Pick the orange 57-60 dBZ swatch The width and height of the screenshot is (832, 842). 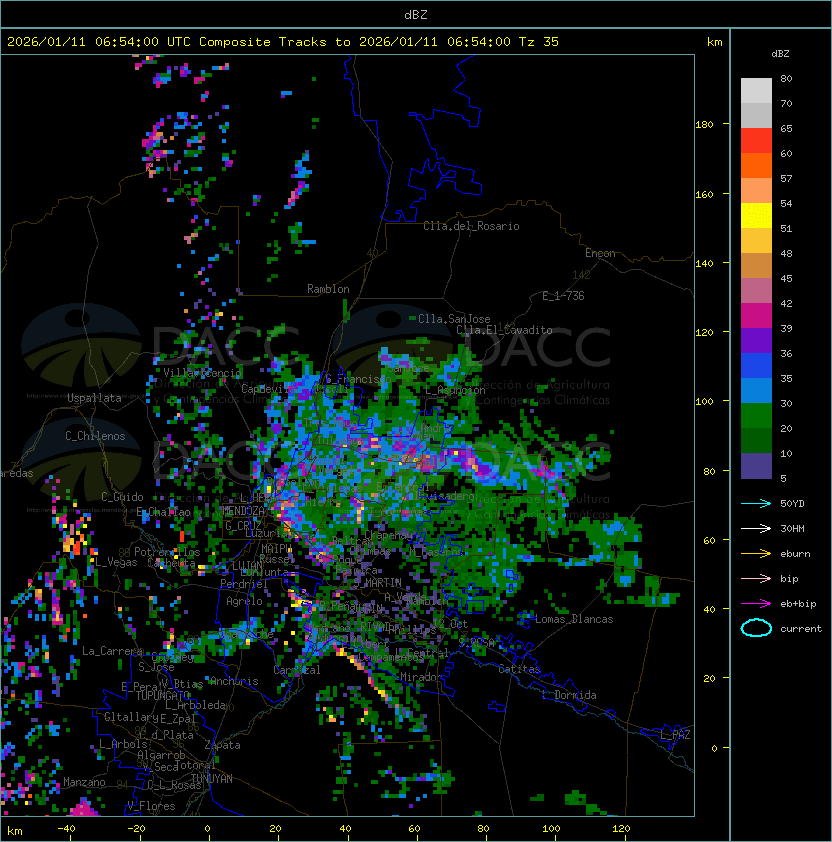[756, 165]
